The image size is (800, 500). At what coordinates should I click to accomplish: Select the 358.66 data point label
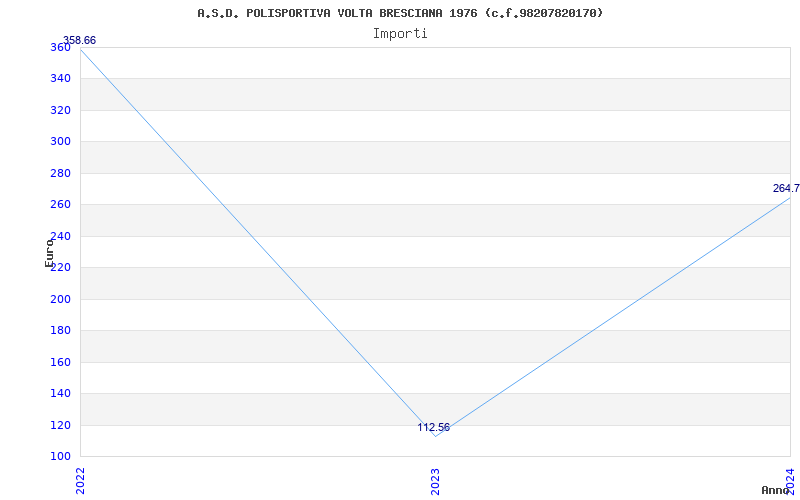click(79, 41)
